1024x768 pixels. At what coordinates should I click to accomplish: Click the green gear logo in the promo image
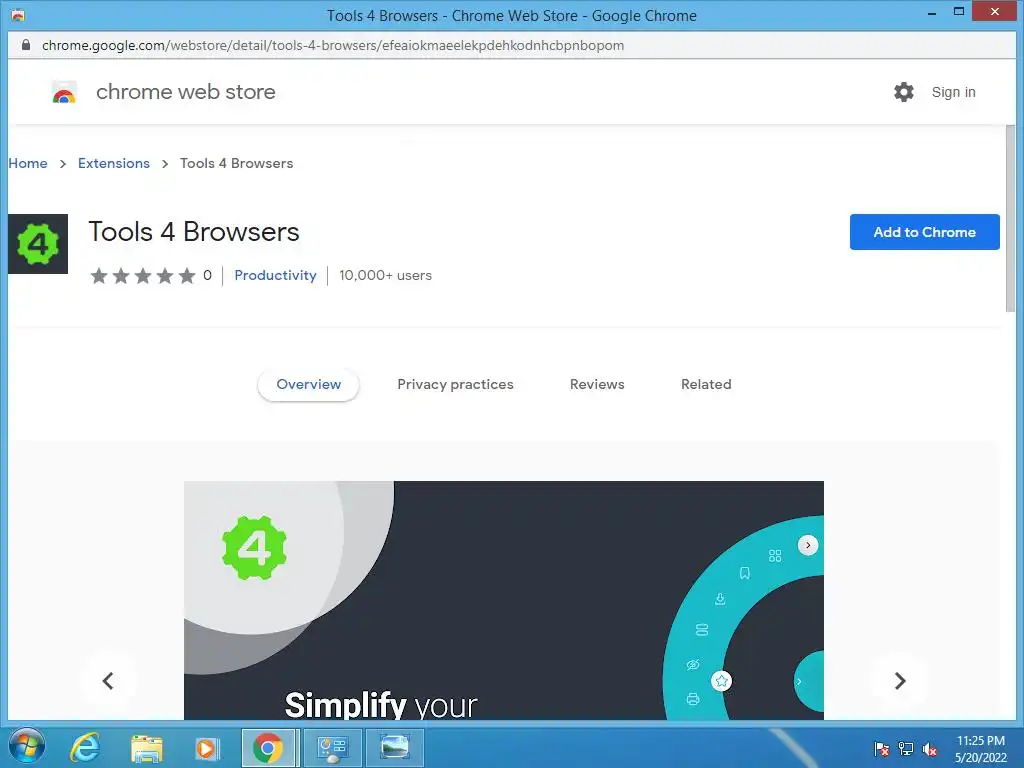(x=254, y=548)
